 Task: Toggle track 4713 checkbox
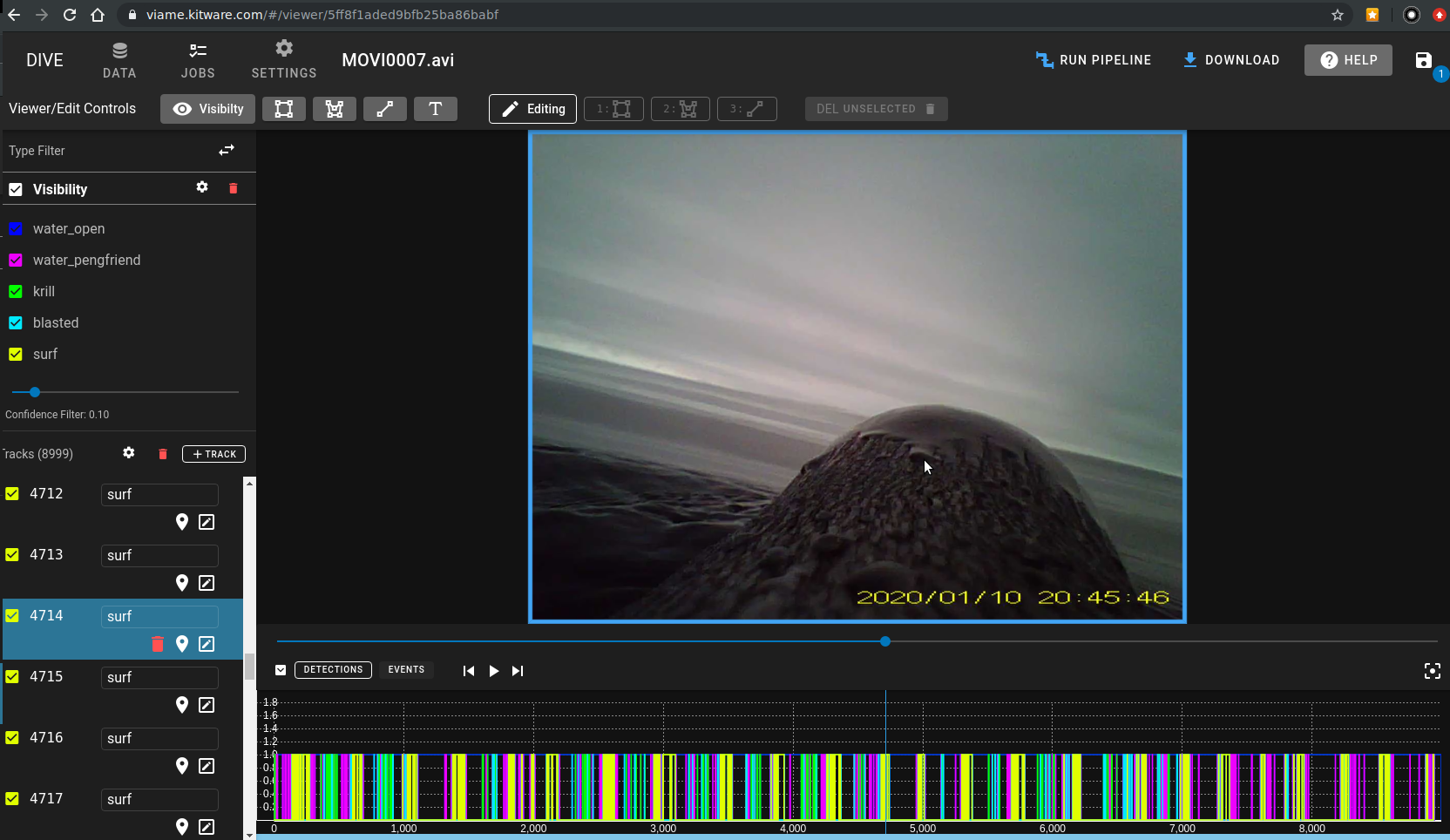12,555
